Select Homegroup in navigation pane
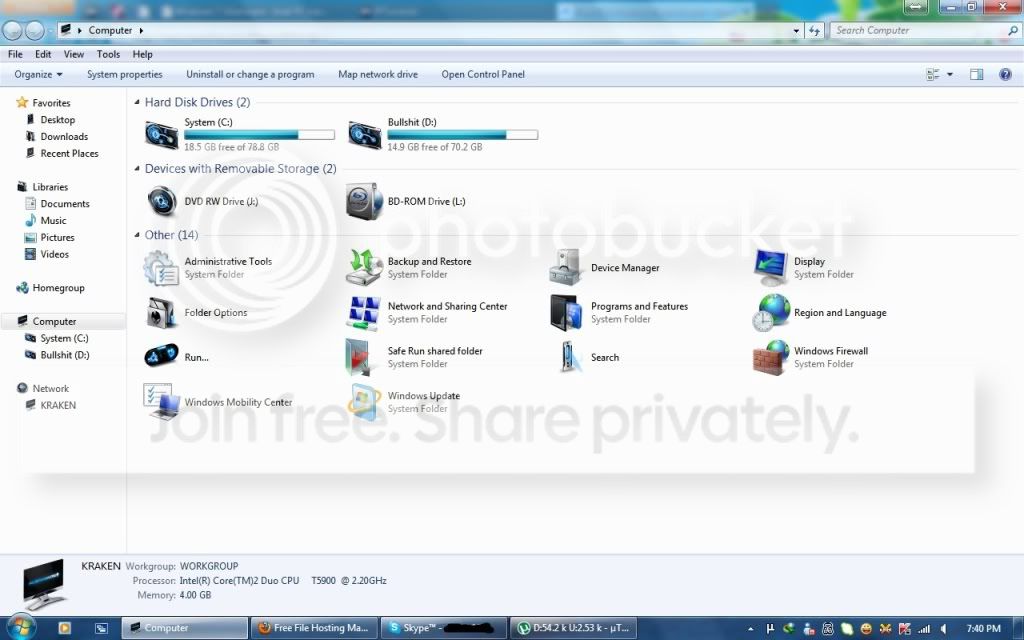Image resolution: width=1024 pixels, height=640 pixels. coord(58,288)
